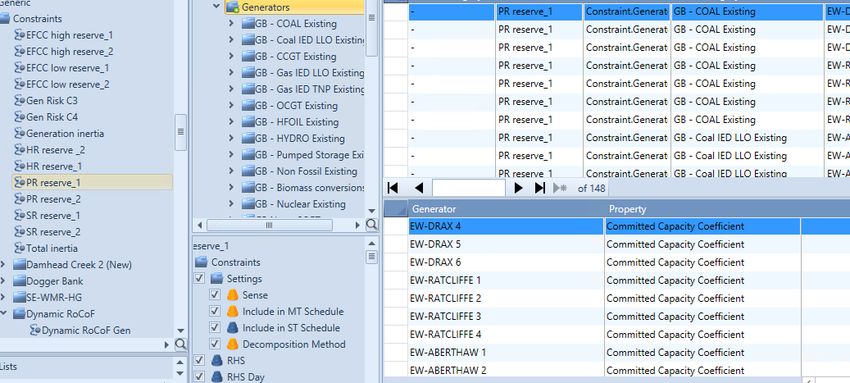Click the search magnifier icon below the generators tree
The width and height of the screenshot is (850, 383).
(372, 224)
